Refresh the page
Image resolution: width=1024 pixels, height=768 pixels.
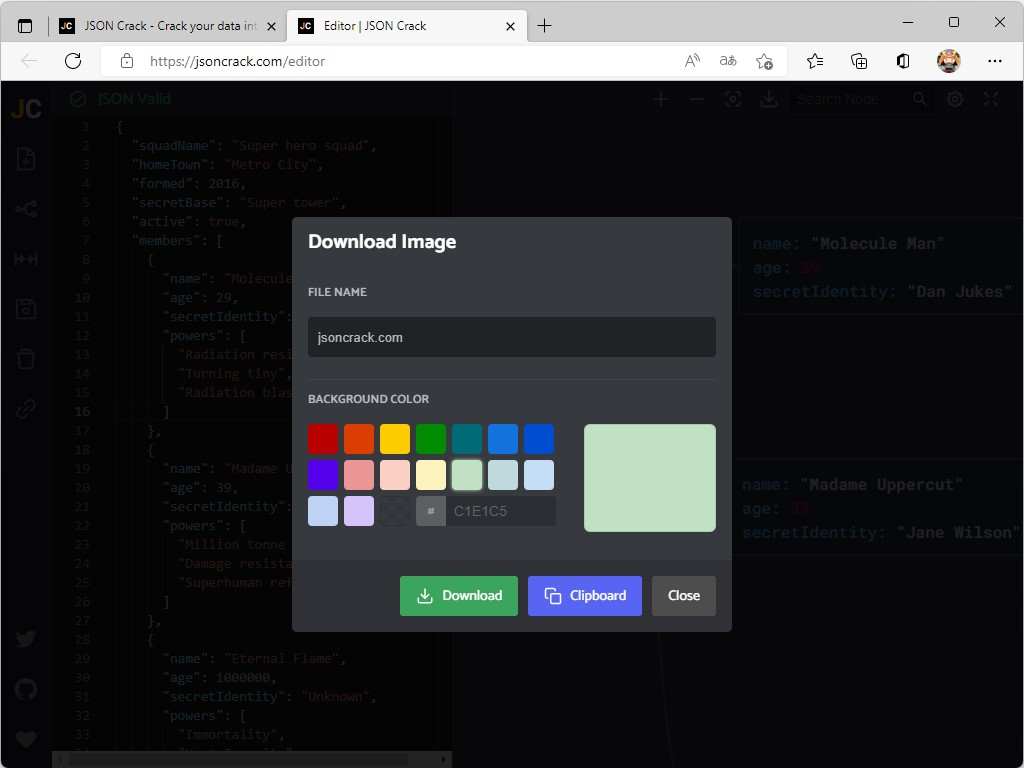pyautogui.click(x=73, y=61)
